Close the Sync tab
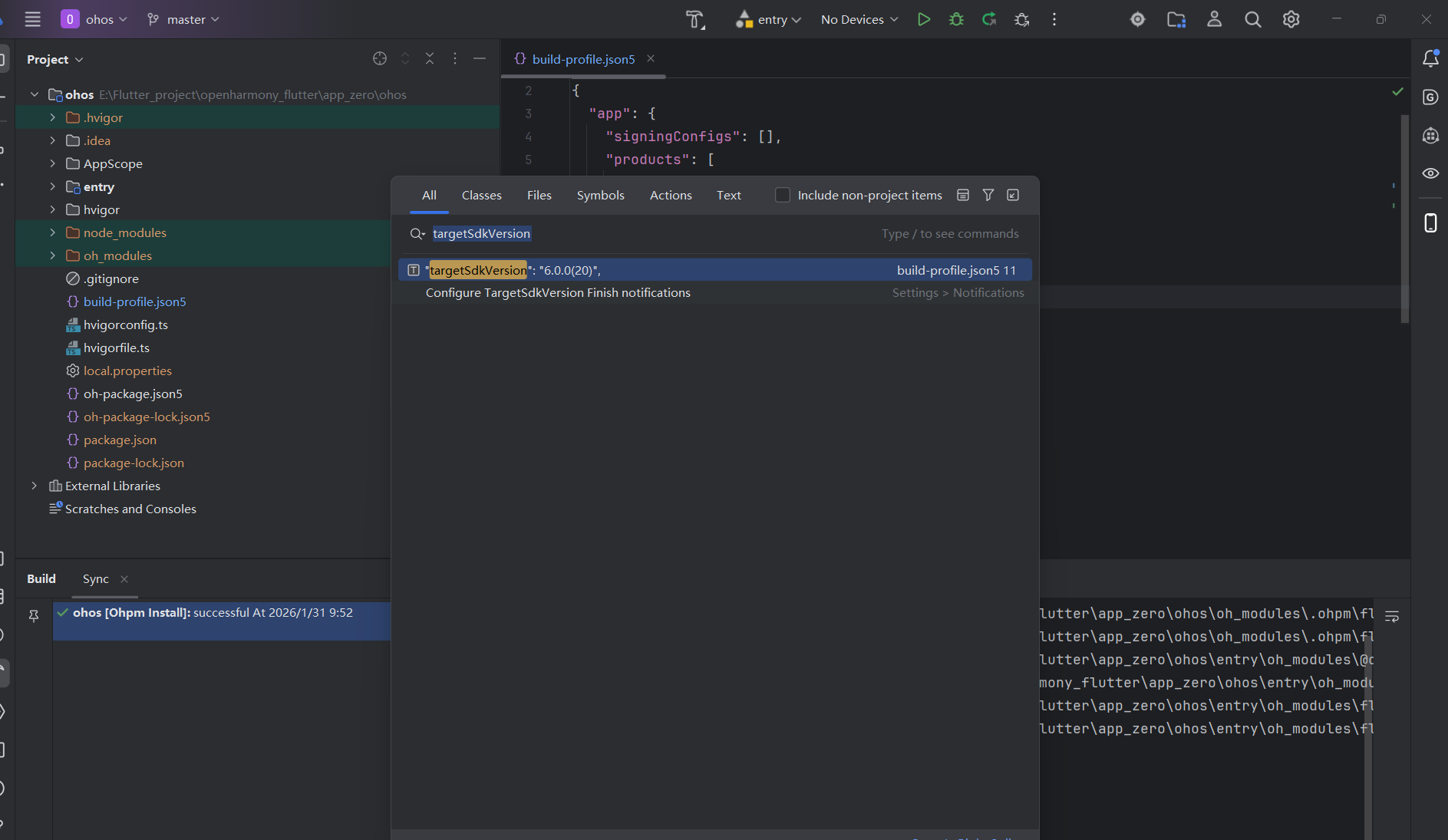 click(x=124, y=579)
